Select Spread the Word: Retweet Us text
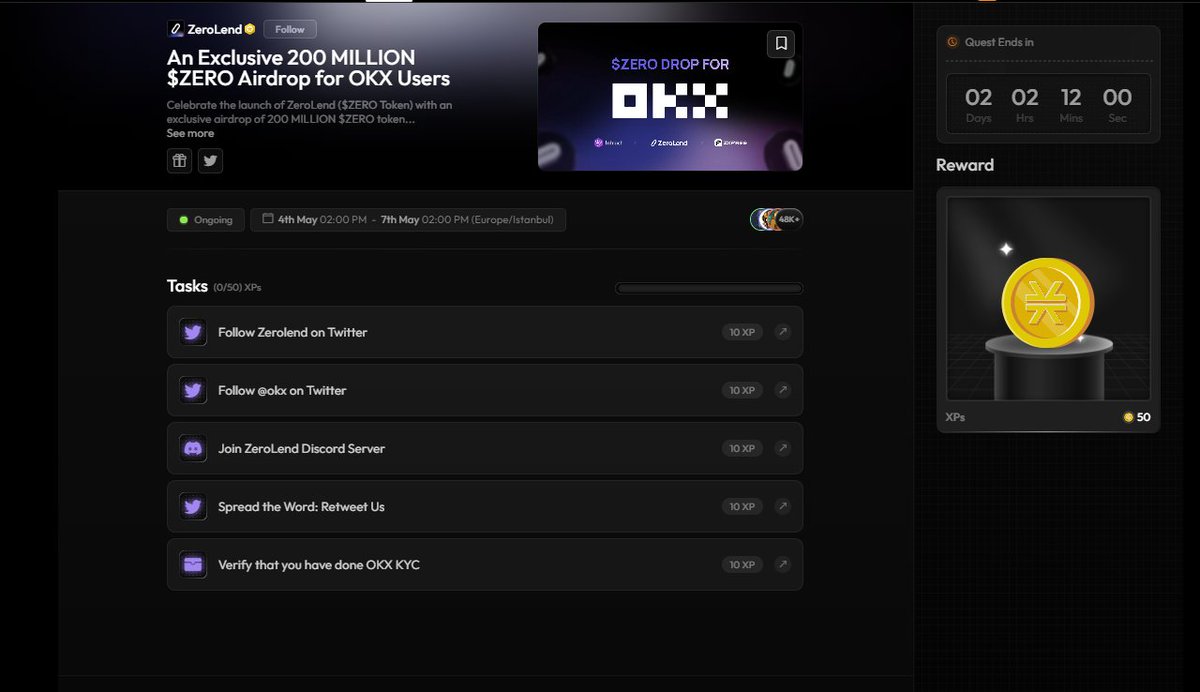Screen dimensions: 1200x692 [x=301, y=506]
